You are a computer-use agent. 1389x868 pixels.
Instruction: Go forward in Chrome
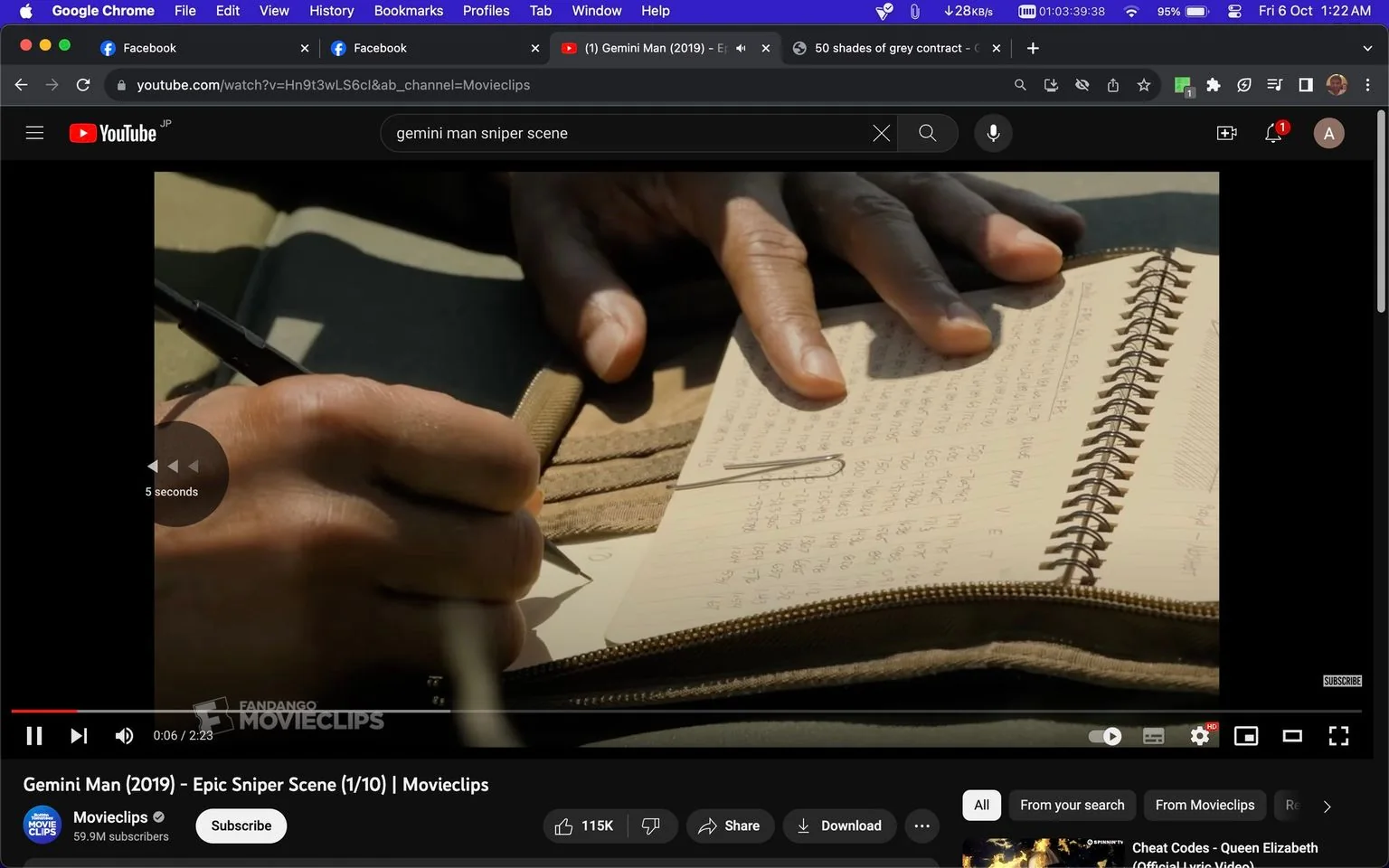click(52, 85)
